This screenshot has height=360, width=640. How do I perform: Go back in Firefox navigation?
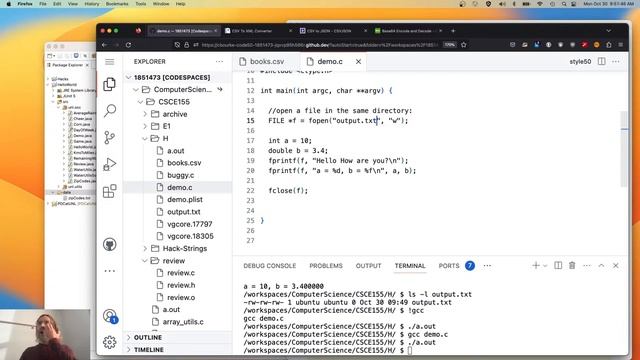(x=104, y=45)
